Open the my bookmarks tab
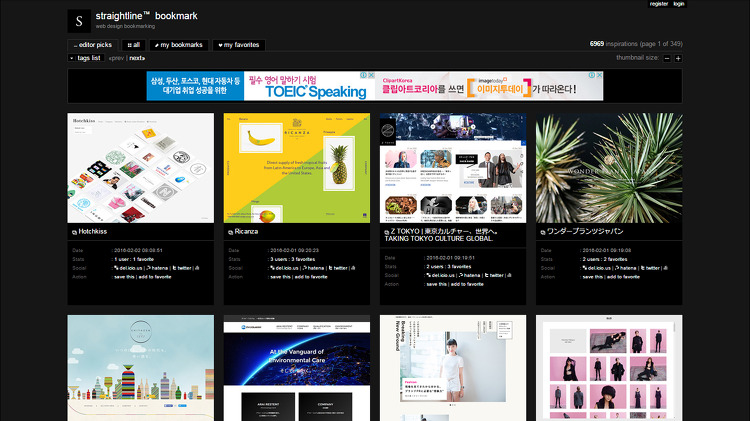 tap(179, 45)
